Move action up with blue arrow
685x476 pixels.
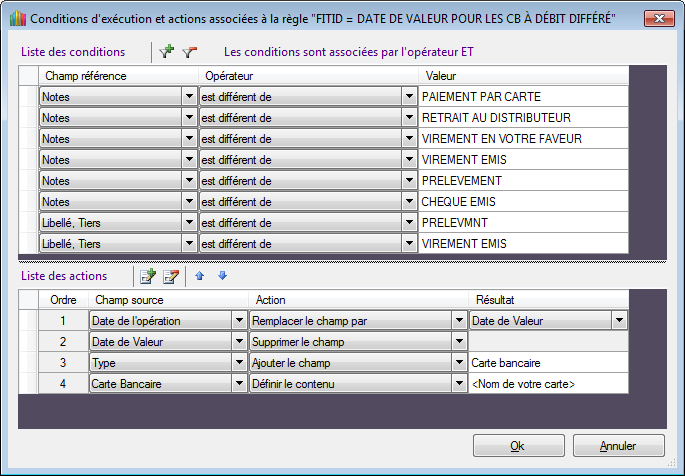tap(199, 276)
